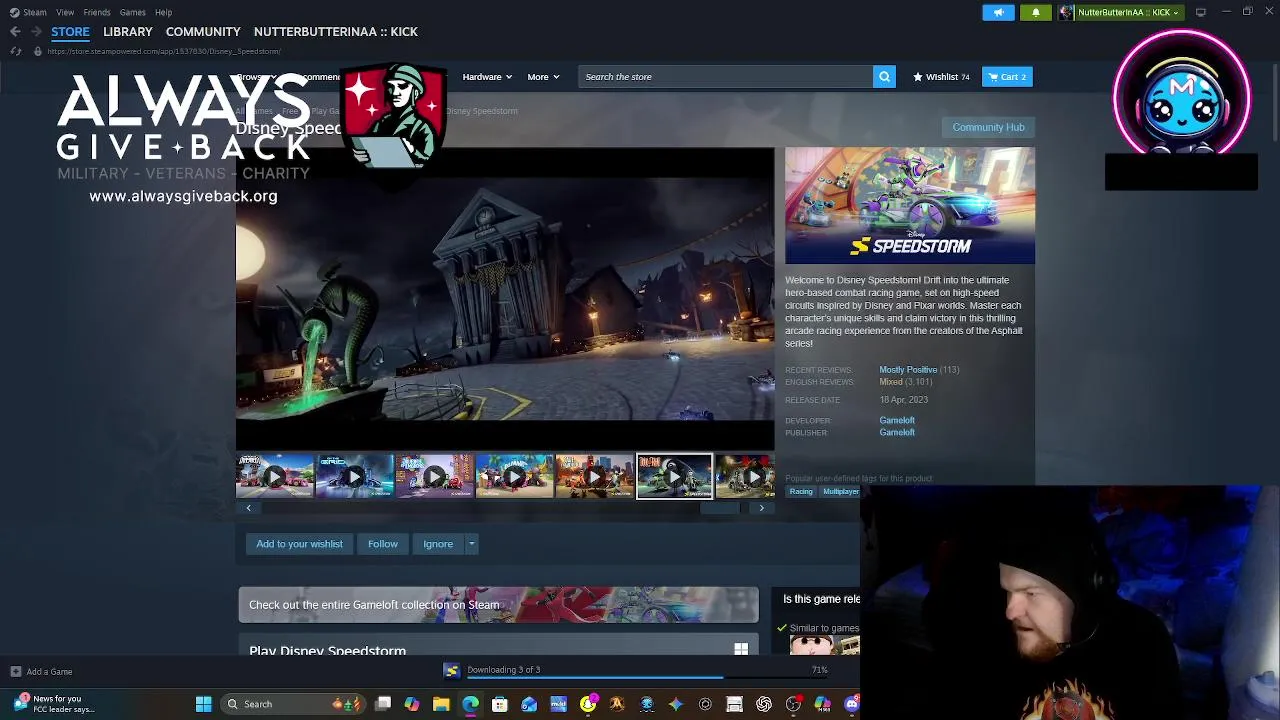Click the media strip scrollbar track

[505, 508]
